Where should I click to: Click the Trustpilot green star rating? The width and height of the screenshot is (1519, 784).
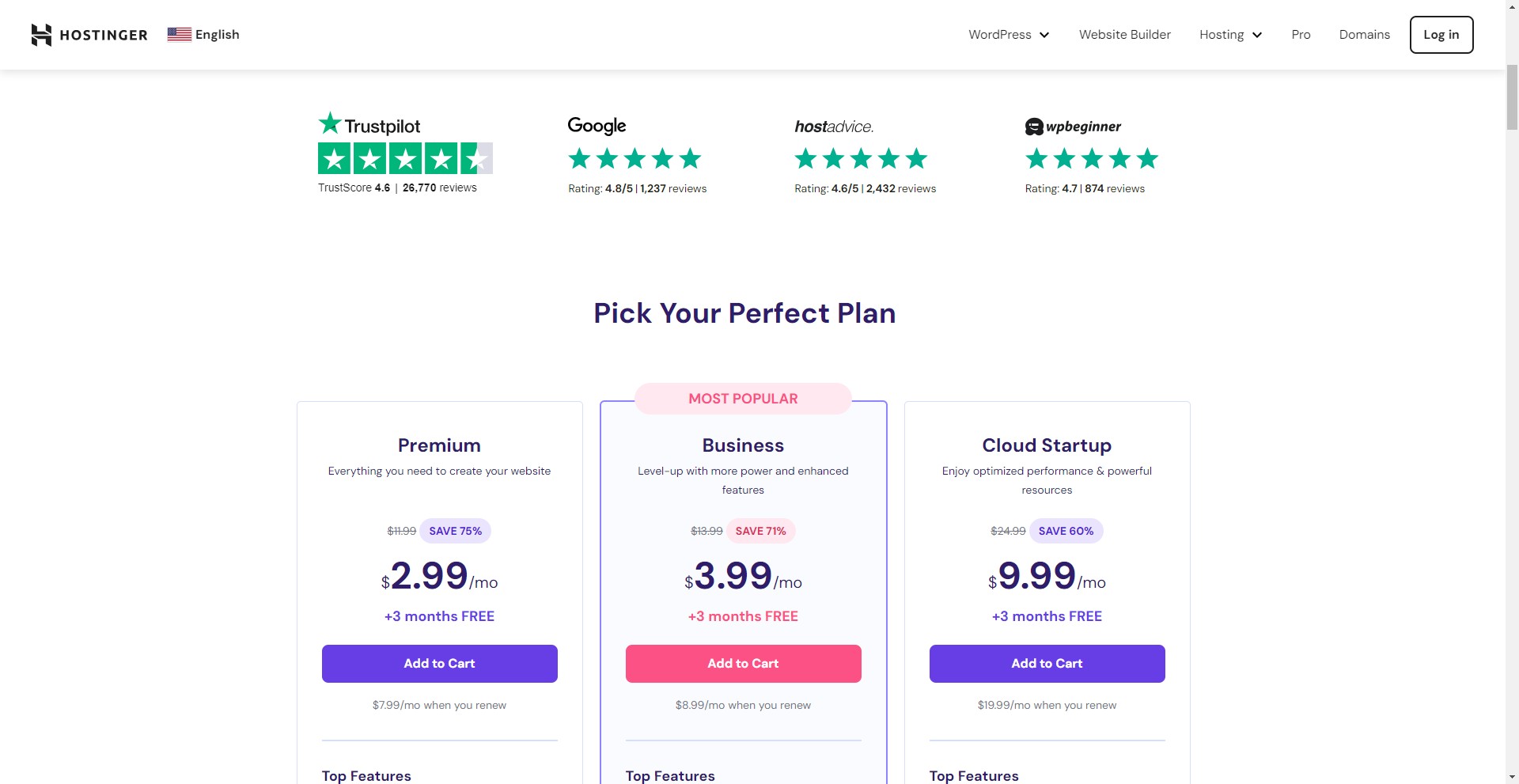coord(405,158)
